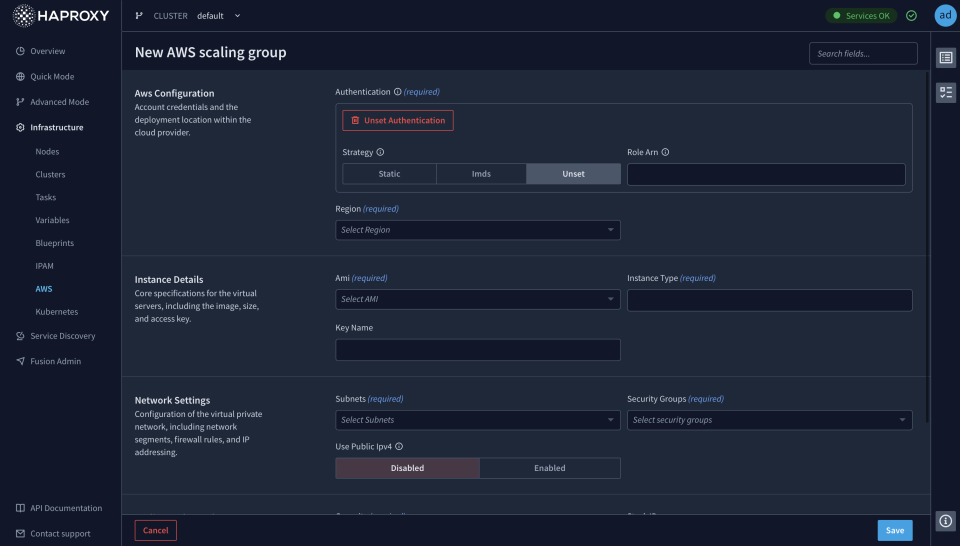Screen dimensions: 960x546
Task: Show Role Arn info tooltip icon
Action: pos(666,152)
